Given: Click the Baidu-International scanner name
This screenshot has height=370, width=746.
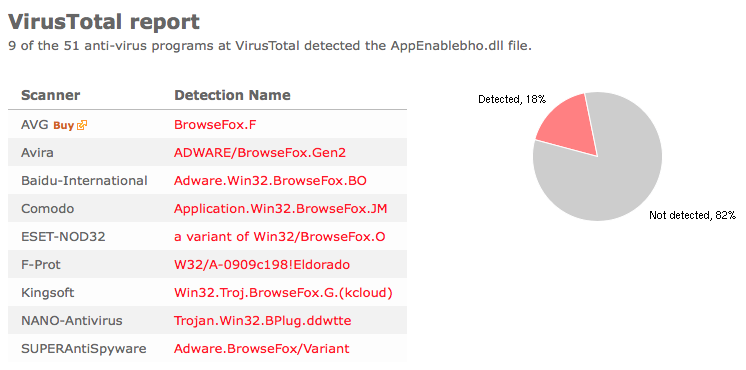Looking at the screenshot, I should tap(84, 181).
